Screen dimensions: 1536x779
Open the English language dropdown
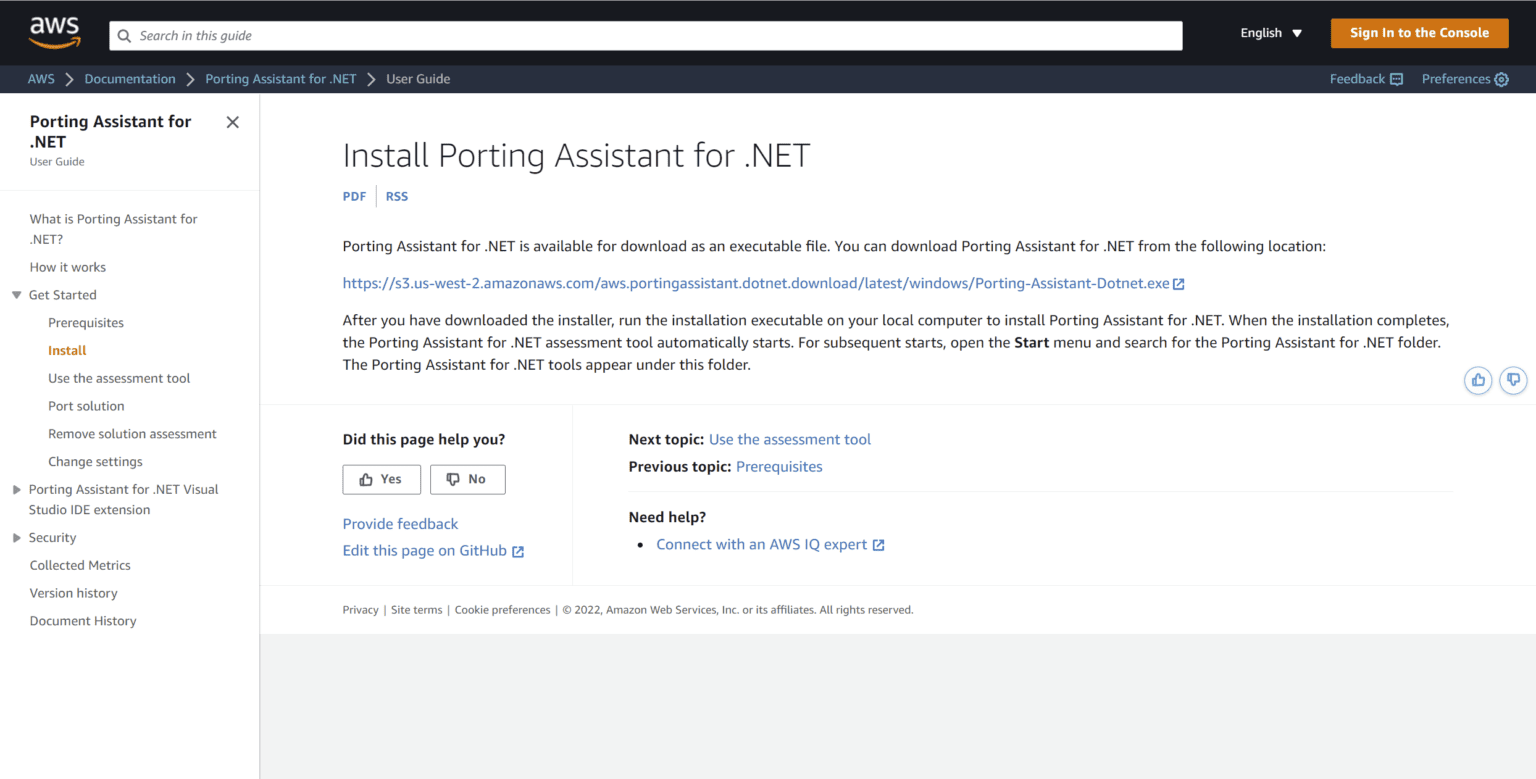click(1269, 32)
